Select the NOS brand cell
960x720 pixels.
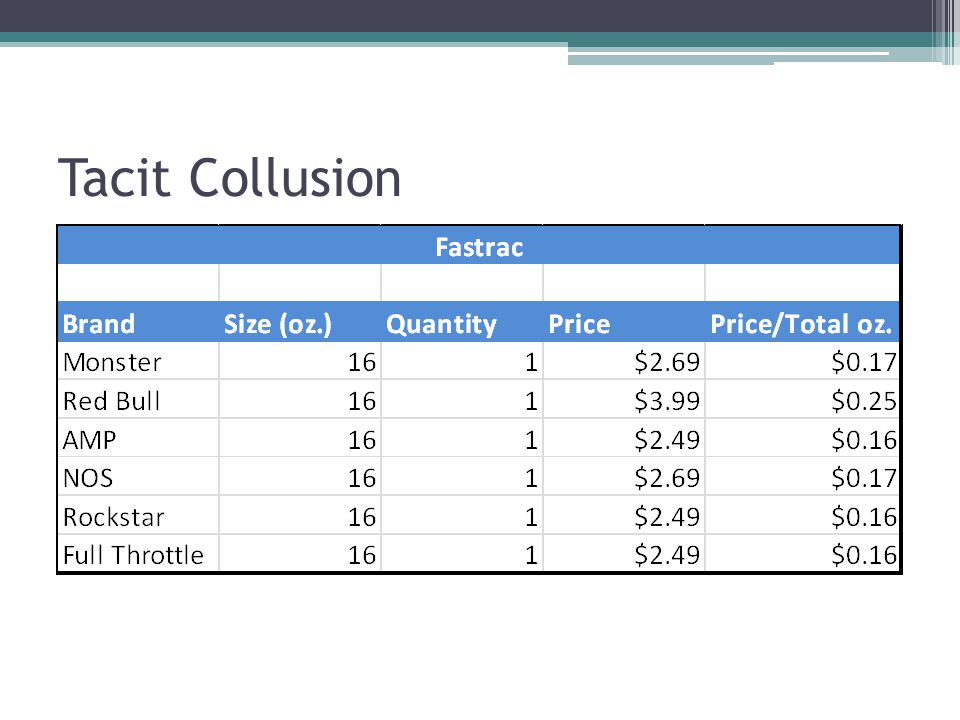(138, 477)
